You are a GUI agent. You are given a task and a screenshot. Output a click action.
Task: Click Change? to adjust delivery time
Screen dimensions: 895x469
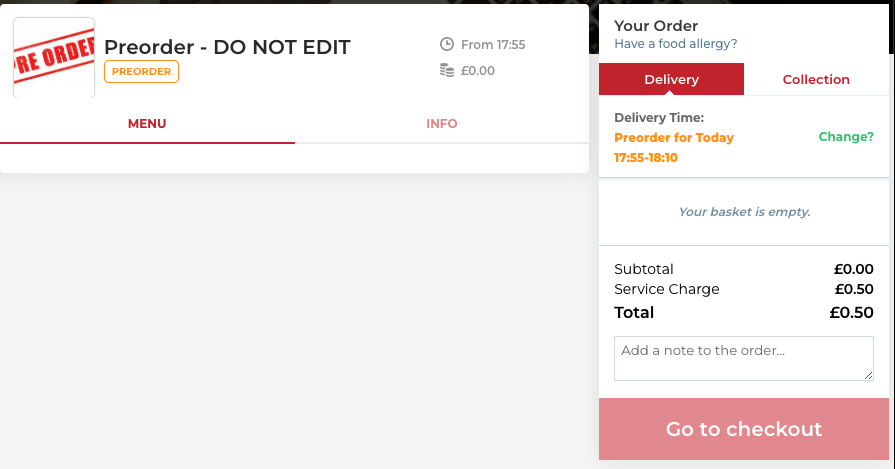tap(846, 137)
